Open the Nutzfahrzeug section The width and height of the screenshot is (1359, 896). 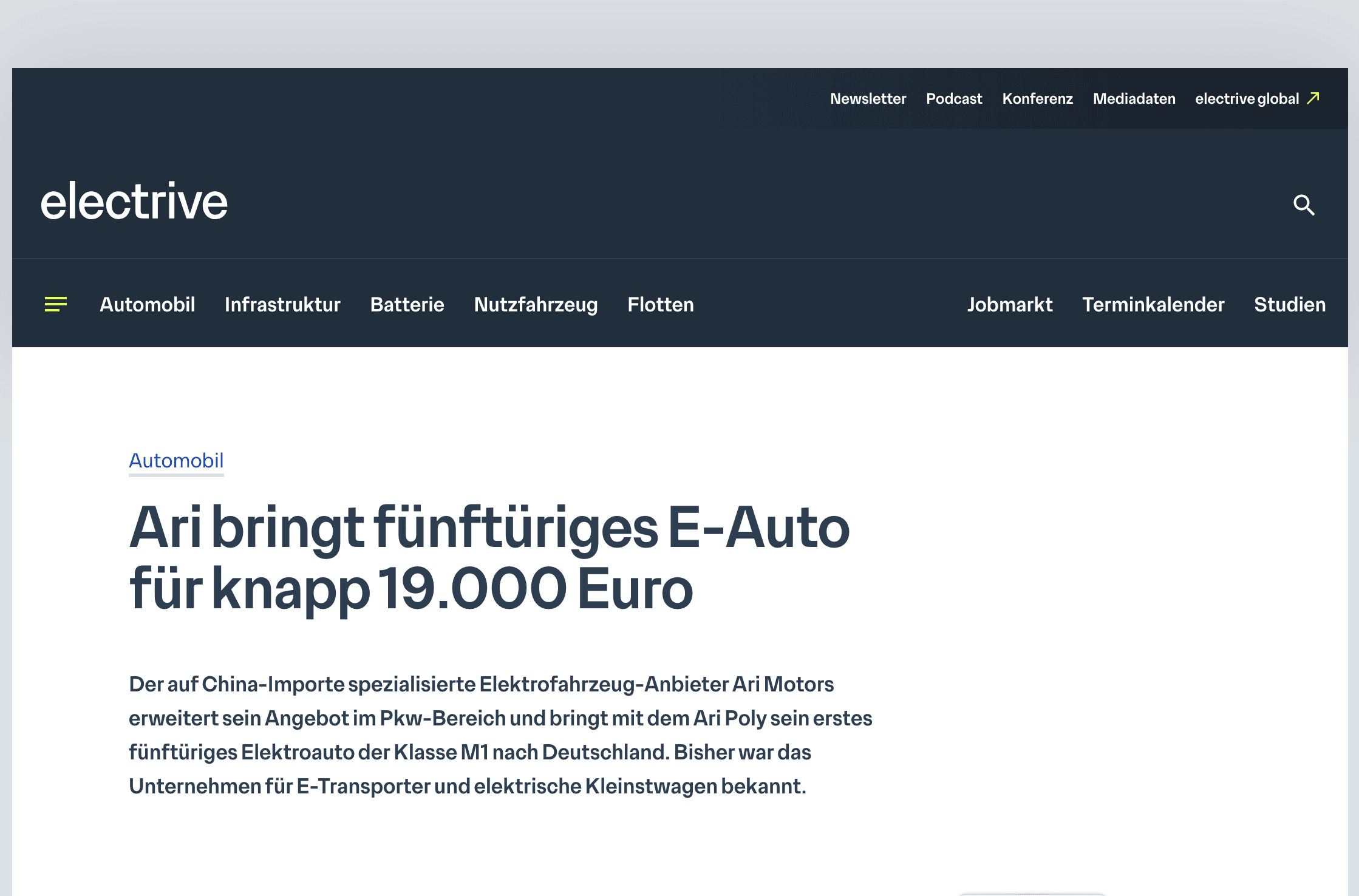(x=536, y=305)
